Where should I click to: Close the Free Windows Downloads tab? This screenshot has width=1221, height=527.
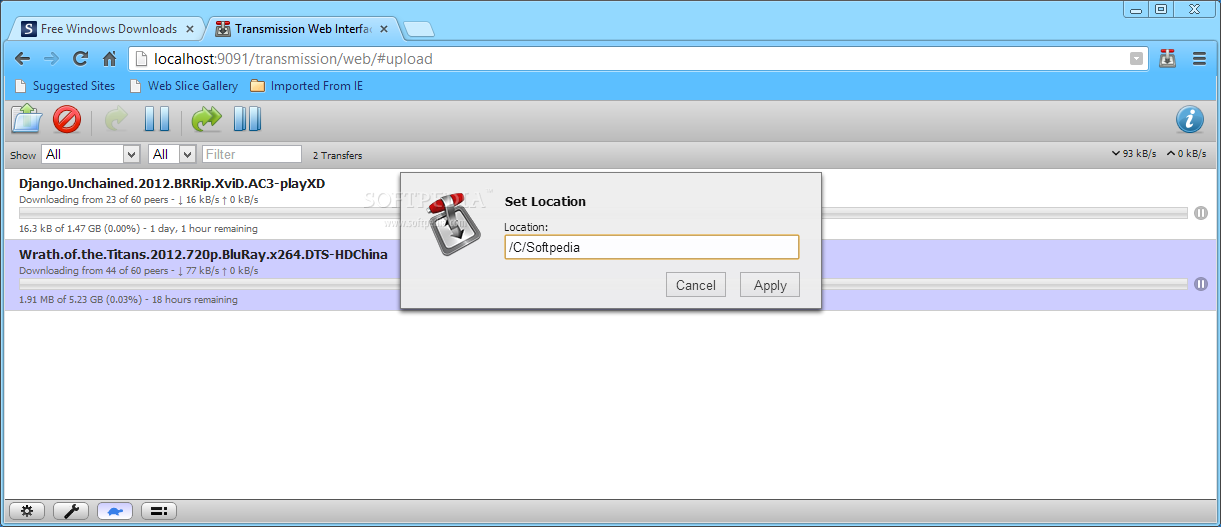point(190,29)
